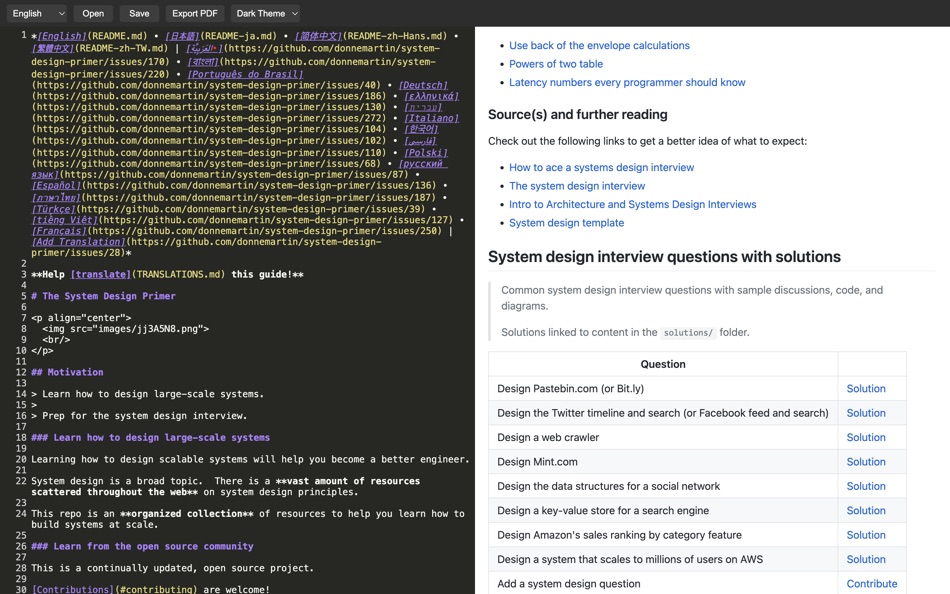Image resolution: width=950 pixels, height=594 pixels.
Task: Open the Solution for Design Mint.com
Action: (866, 461)
